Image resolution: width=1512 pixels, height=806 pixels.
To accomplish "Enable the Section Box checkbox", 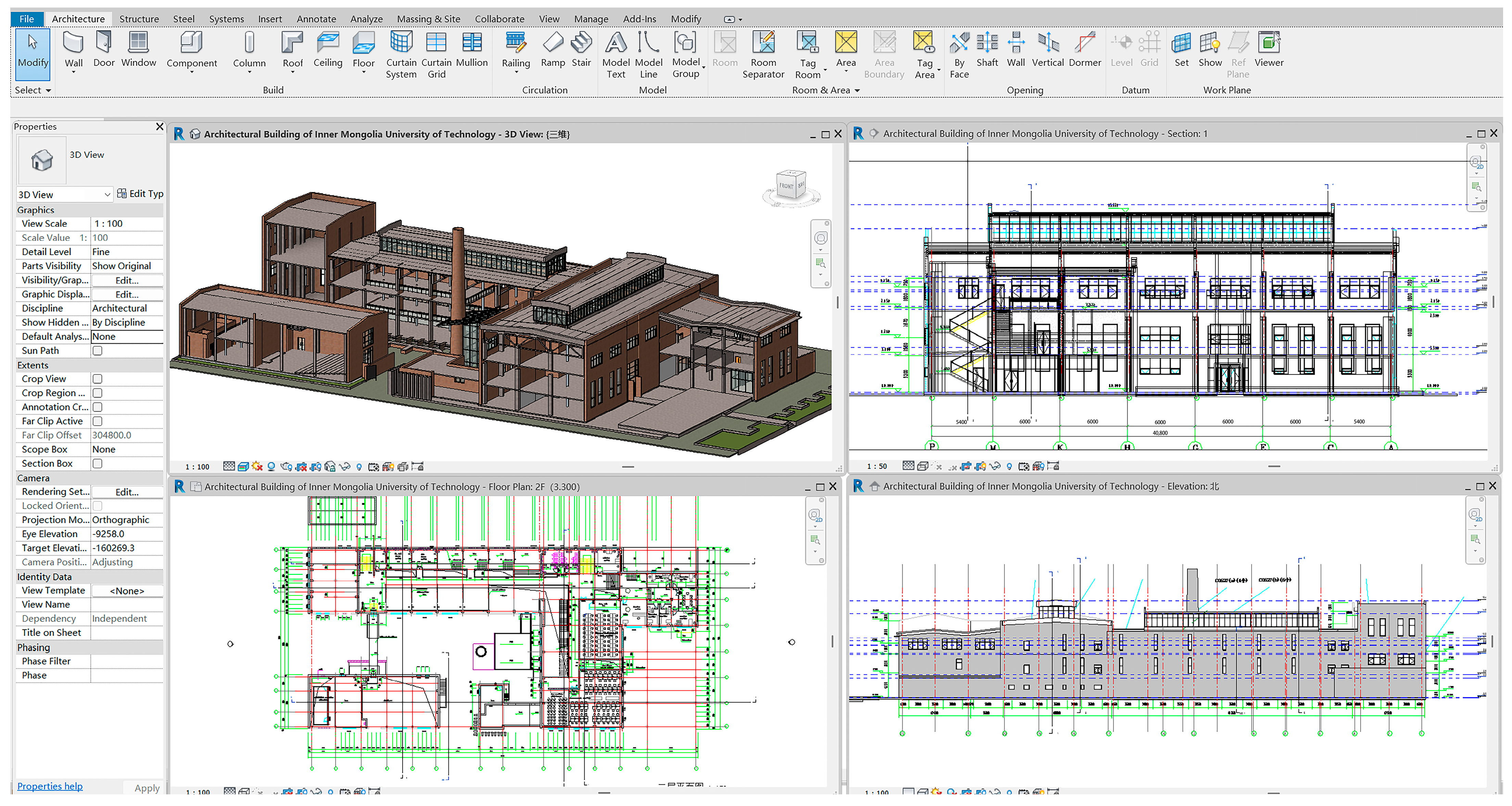I will (x=98, y=463).
